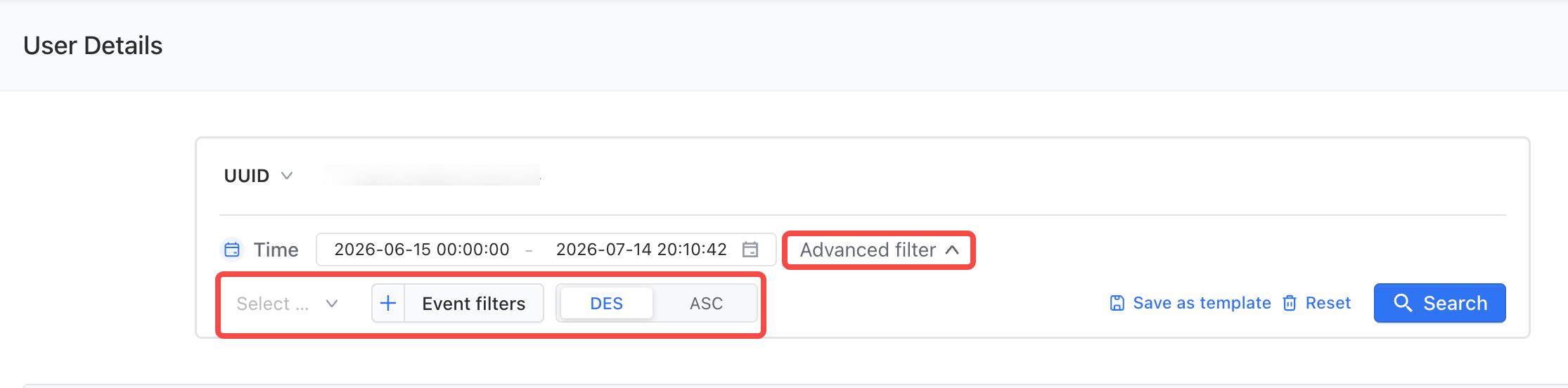
Task: Switch sort order to ASC
Action: (706, 303)
